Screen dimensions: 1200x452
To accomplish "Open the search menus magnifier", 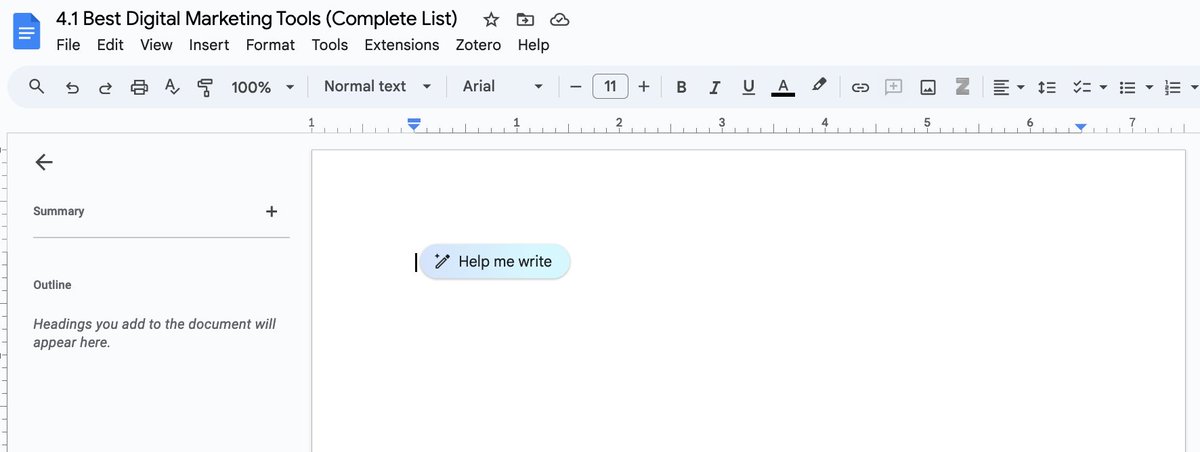I will tap(37, 87).
